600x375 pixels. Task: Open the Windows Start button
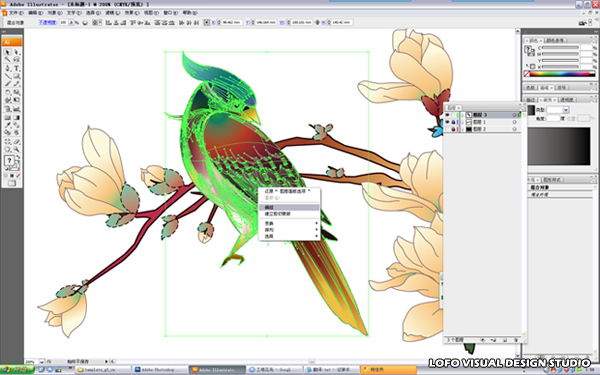tap(17, 370)
